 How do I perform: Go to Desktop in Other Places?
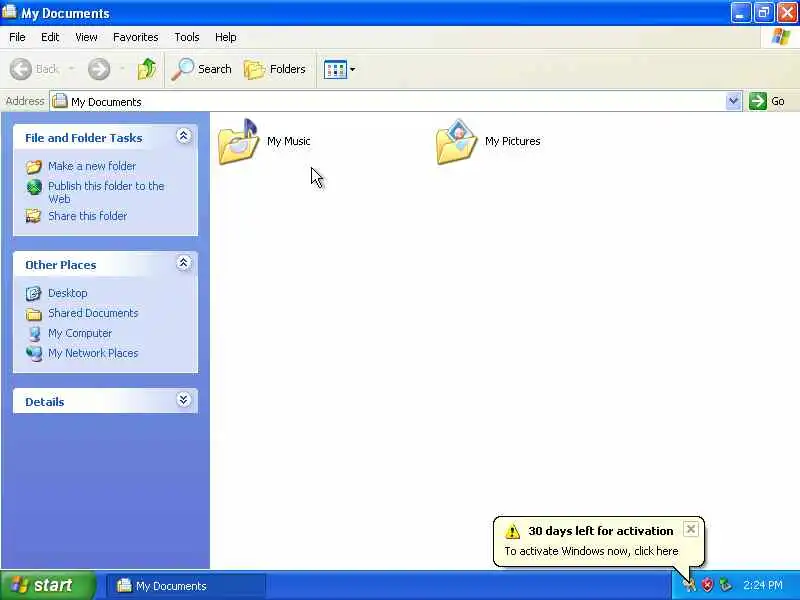point(67,293)
